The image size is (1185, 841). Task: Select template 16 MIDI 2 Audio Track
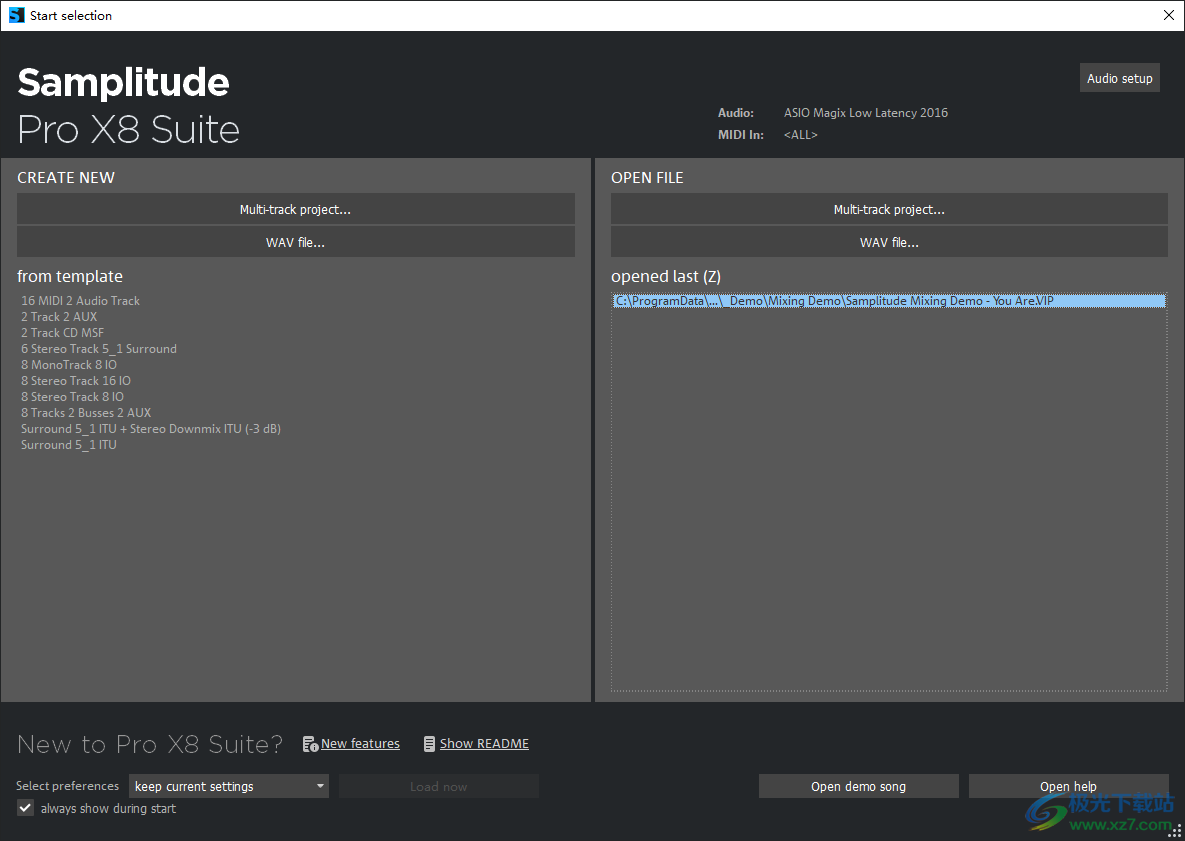[x=80, y=301]
